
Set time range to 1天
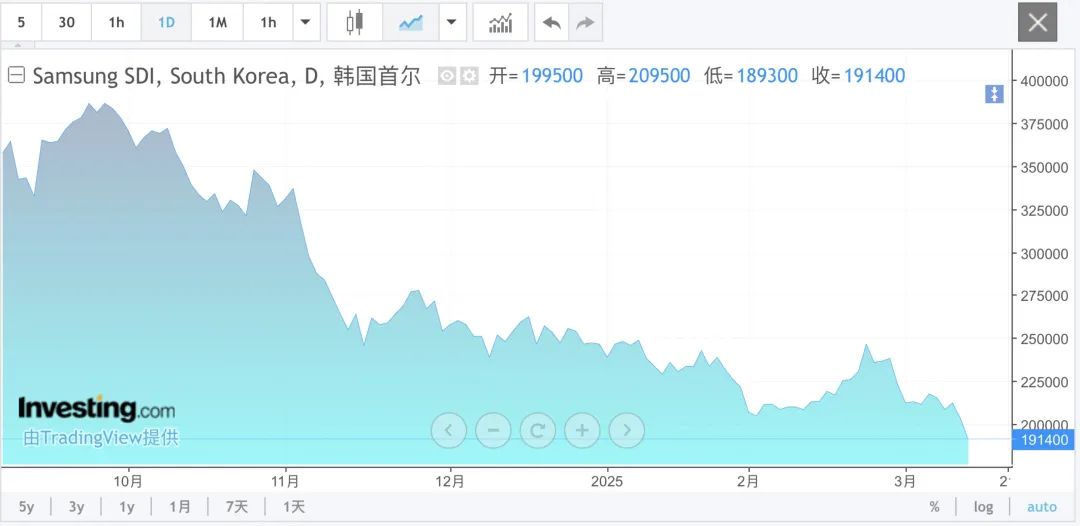[293, 507]
